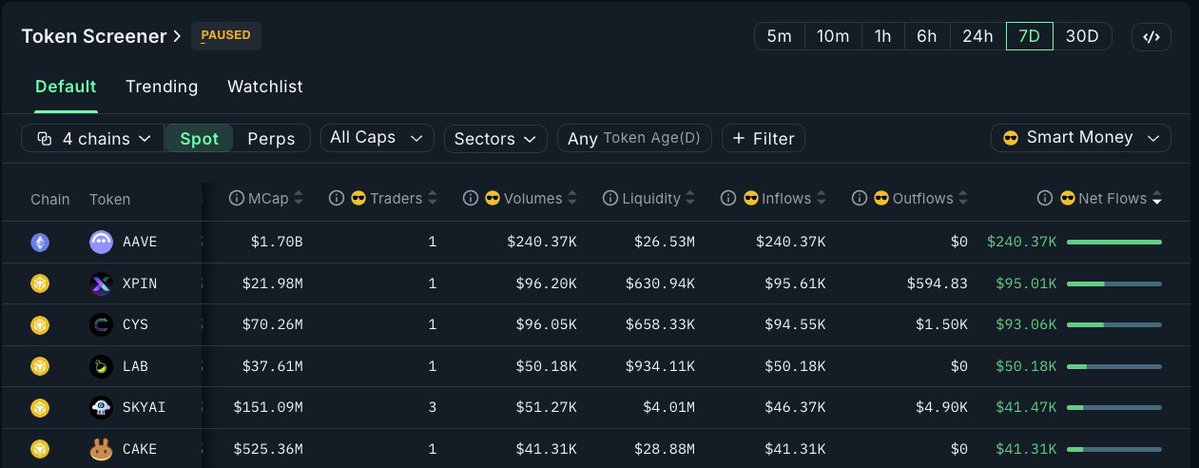Screen dimensions: 1199x468
Task: Click the Liquidity column info icon
Action: coord(610,199)
